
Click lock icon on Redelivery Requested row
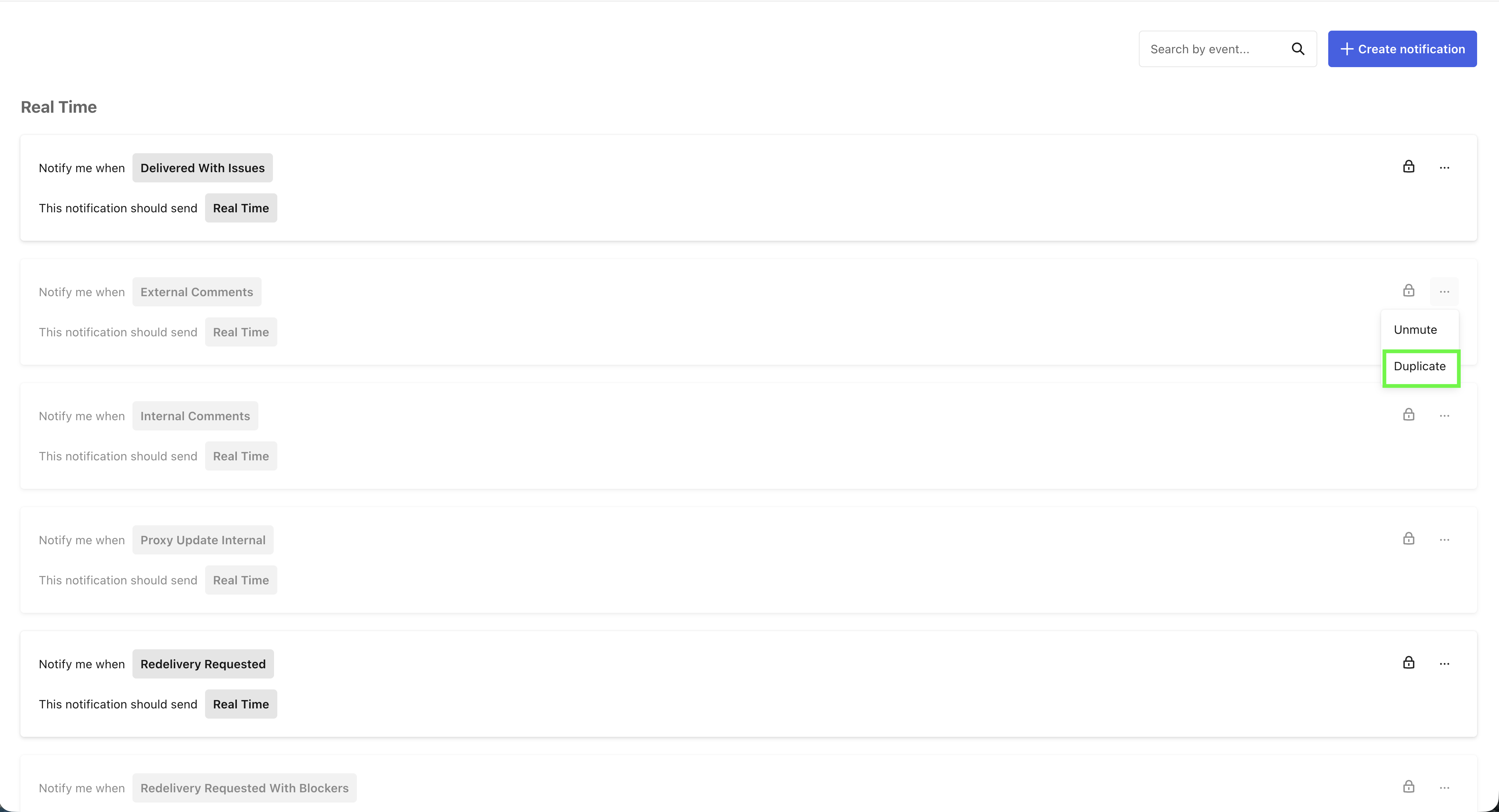point(1408,663)
